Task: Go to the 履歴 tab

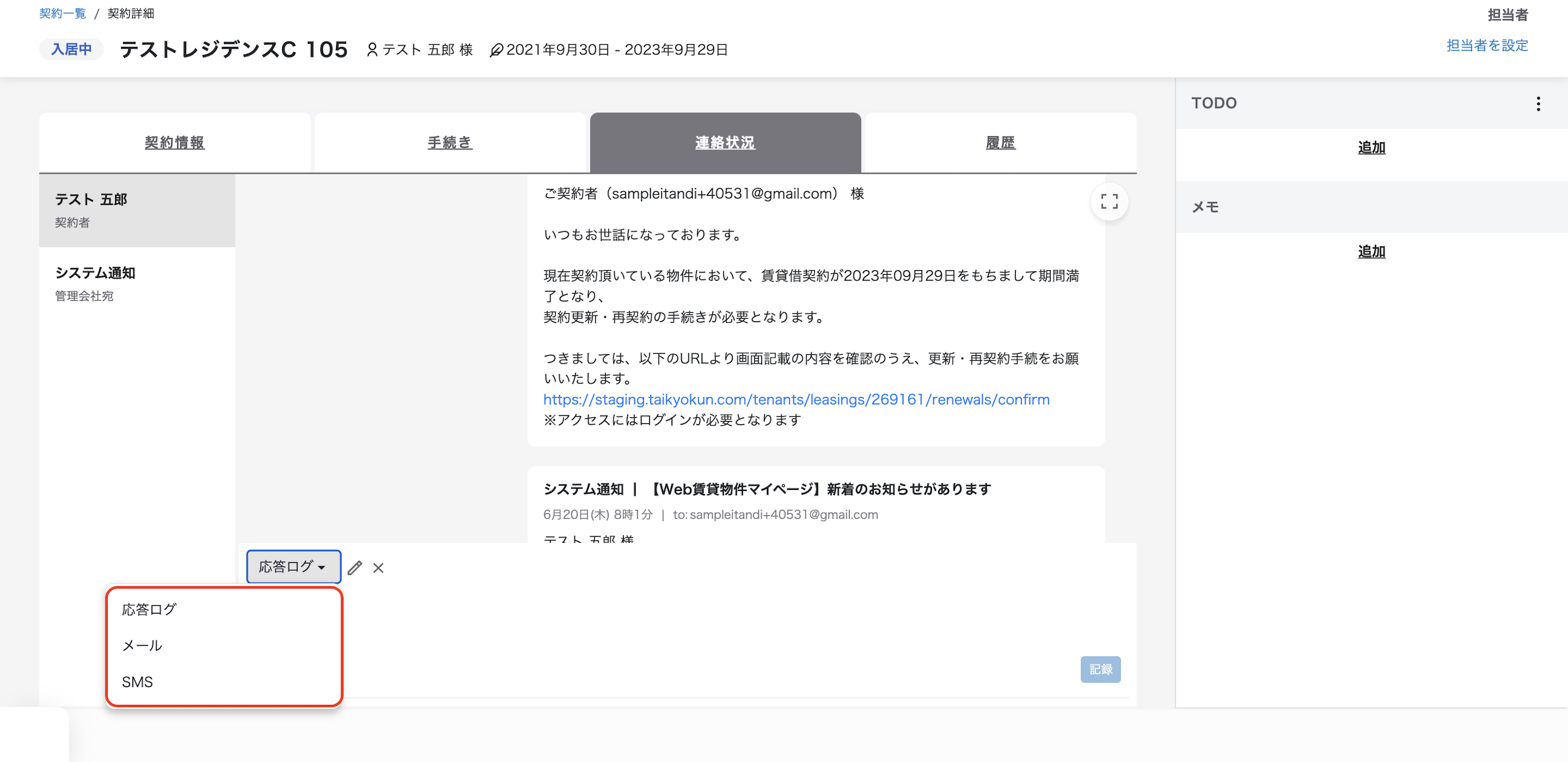Action: [x=1001, y=142]
